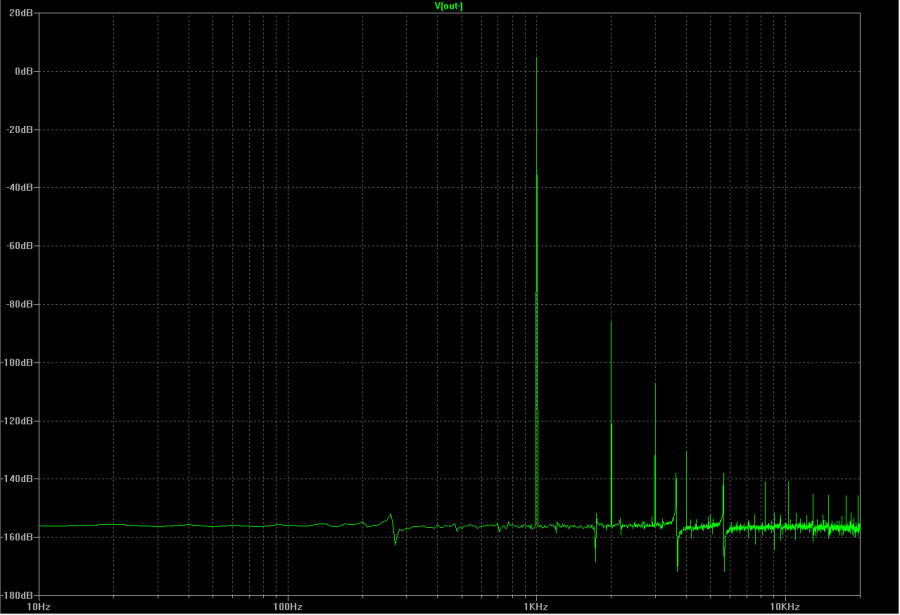Click the -160dB axis label
Viewport: 900px width, 615px height.
pos(18,537)
